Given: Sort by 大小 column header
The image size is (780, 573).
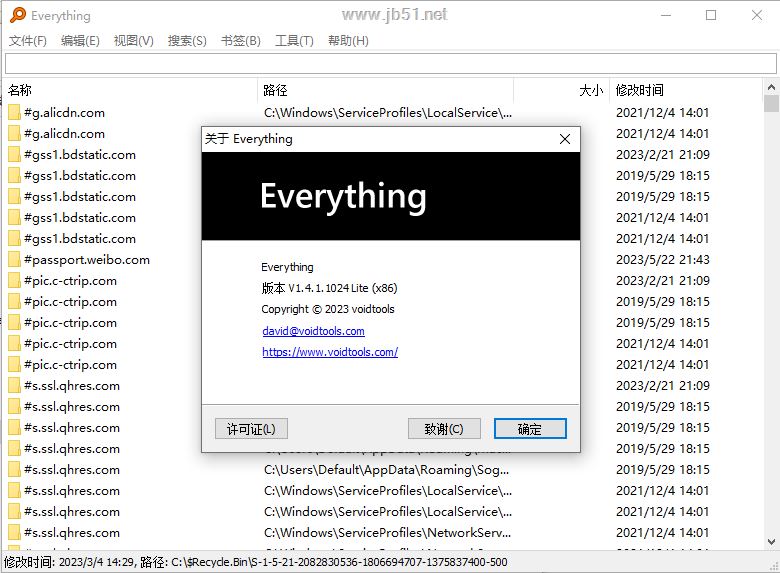Looking at the screenshot, I should pos(561,90).
